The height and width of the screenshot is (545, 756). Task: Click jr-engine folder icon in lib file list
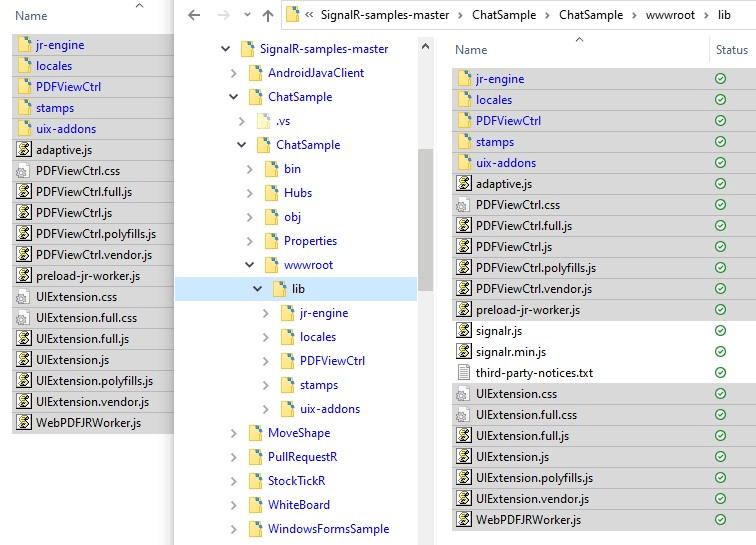point(465,78)
